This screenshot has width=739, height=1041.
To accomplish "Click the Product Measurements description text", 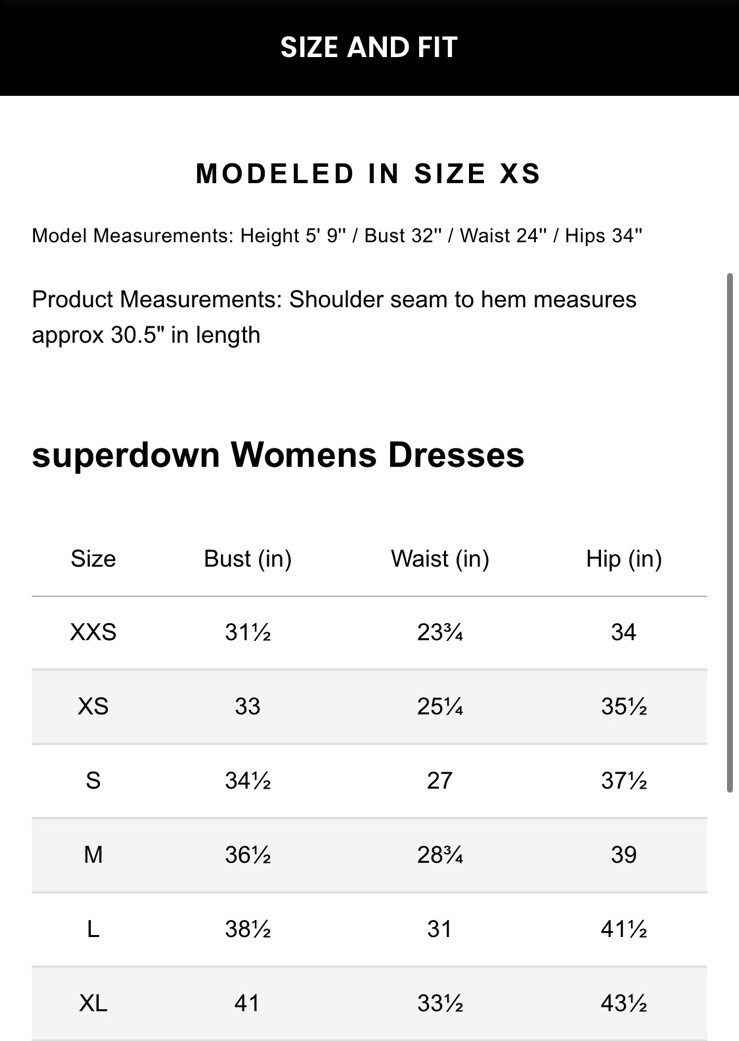I will pos(334,317).
